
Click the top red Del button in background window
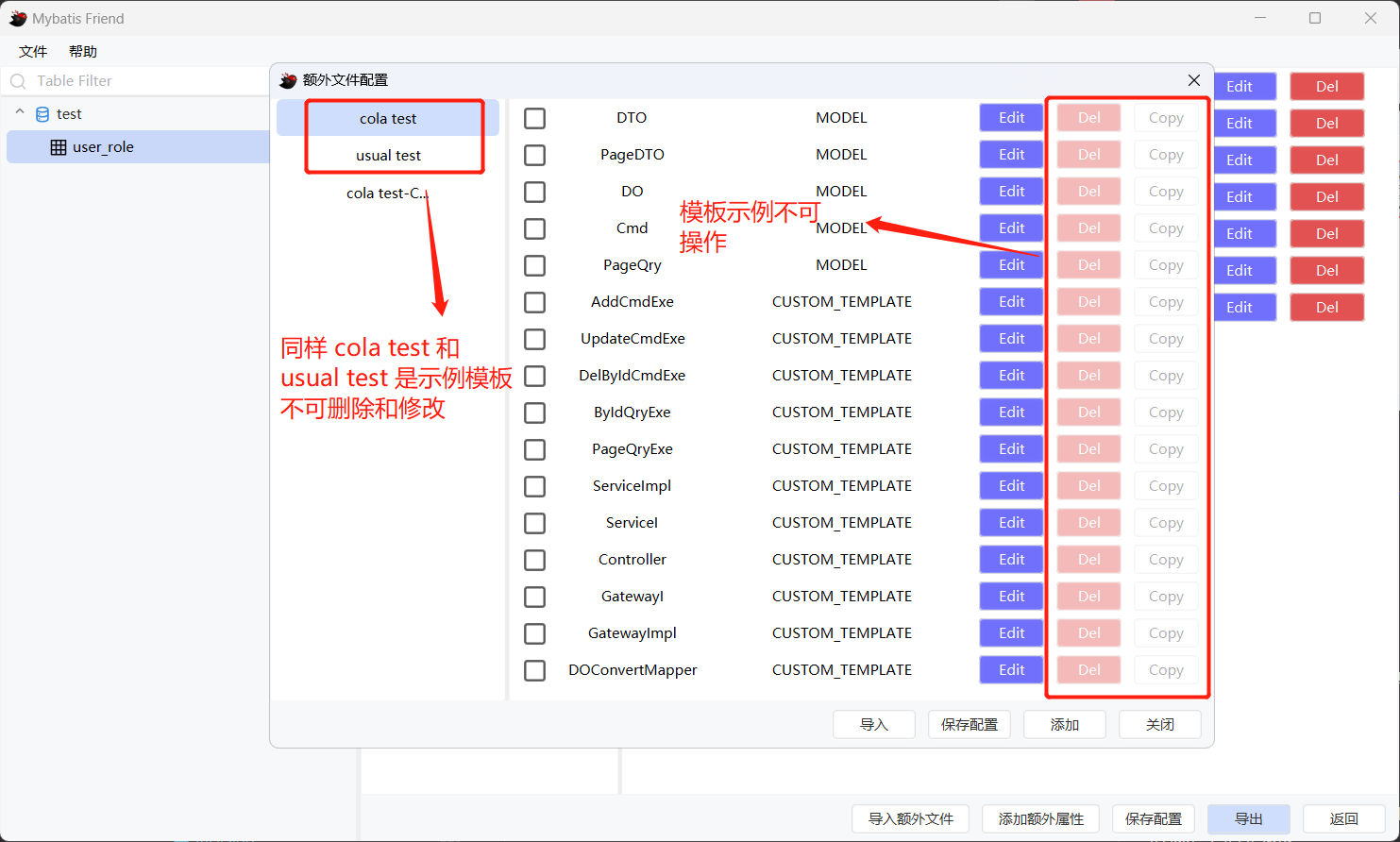point(1327,87)
